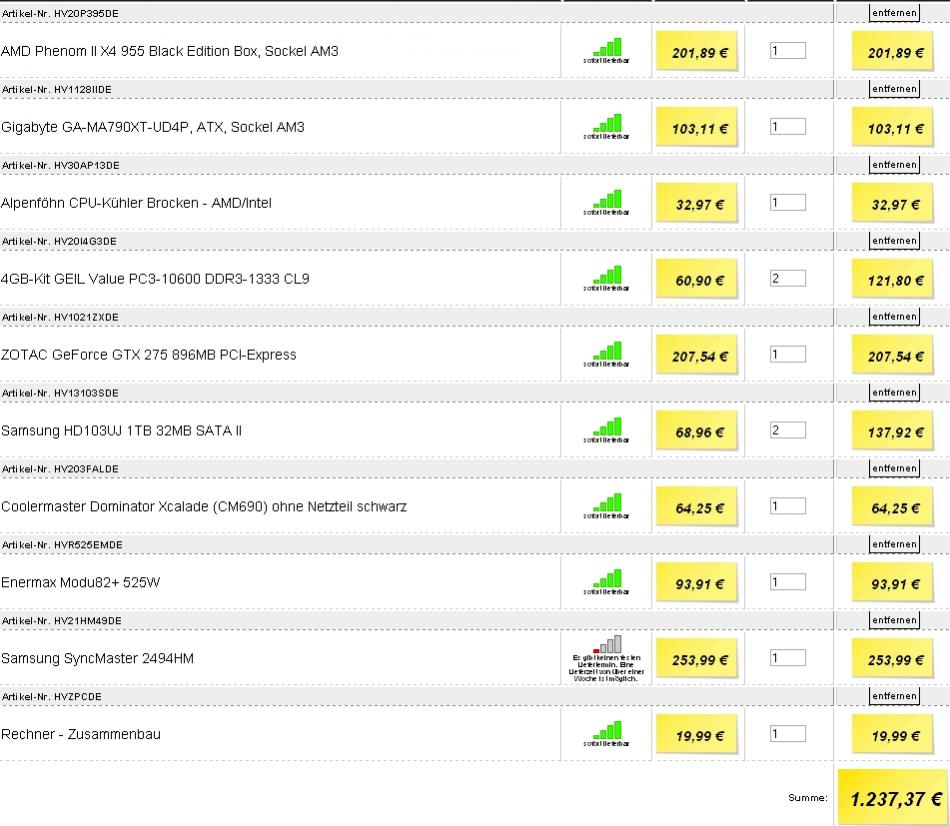Click Artikel-Nr. HV20P395DE text
The height and width of the screenshot is (826, 950).
60,13
